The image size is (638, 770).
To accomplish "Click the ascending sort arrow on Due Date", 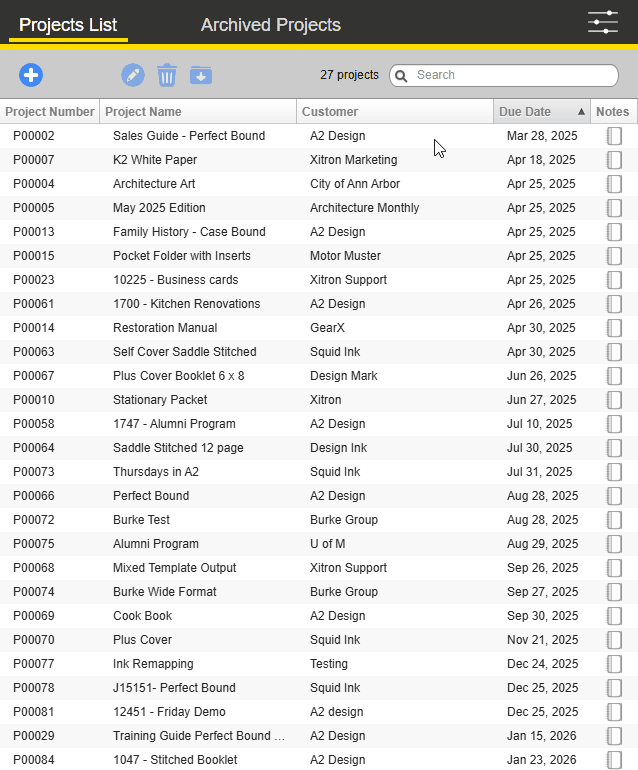I will point(582,111).
